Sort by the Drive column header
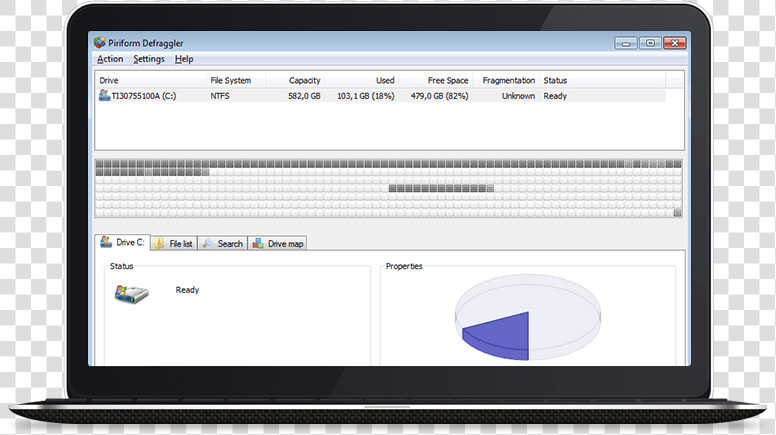The width and height of the screenshot is (776, 435). 151,80
